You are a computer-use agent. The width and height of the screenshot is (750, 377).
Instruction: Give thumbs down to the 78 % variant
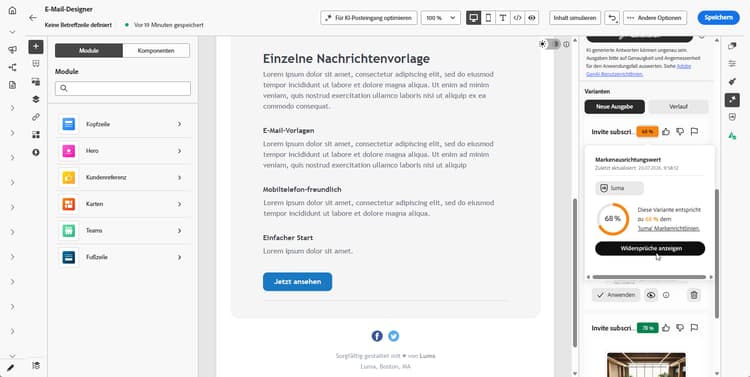680,328
